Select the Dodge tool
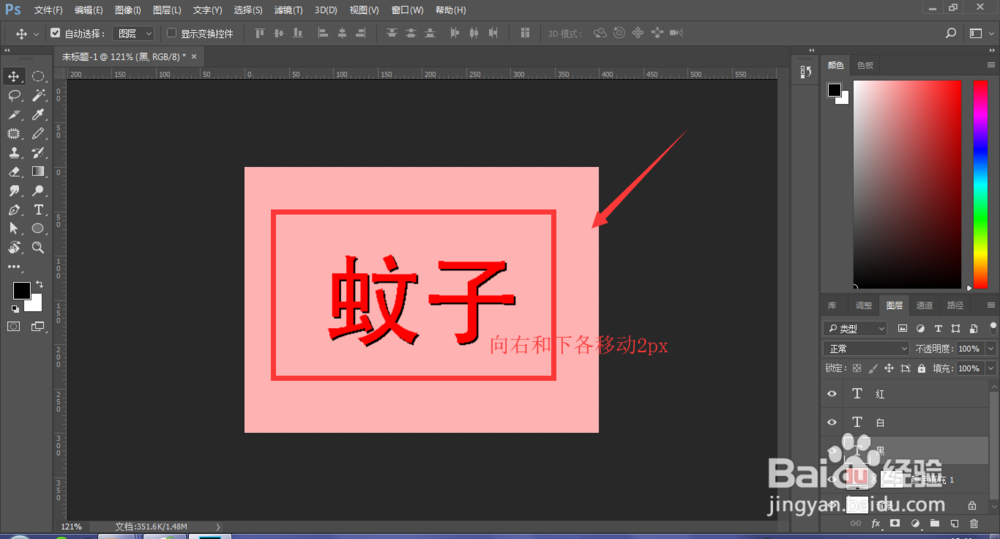This screenshot has height=539, width=1000. (x=38, y=191)
